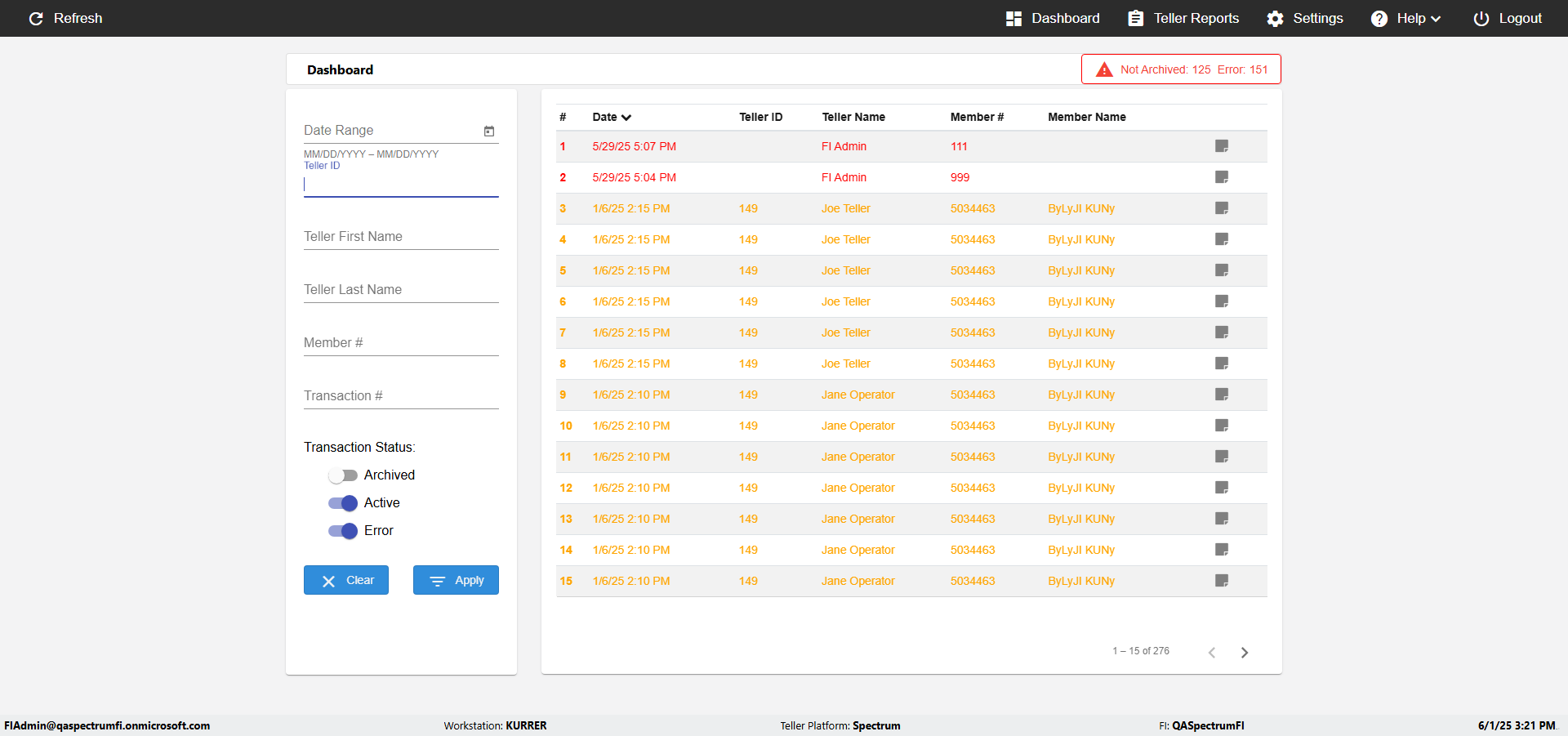Image resolution: width=1568 pixels, height=736 pixels.
Task: Go to next page of results
Action: [1245, 652]
